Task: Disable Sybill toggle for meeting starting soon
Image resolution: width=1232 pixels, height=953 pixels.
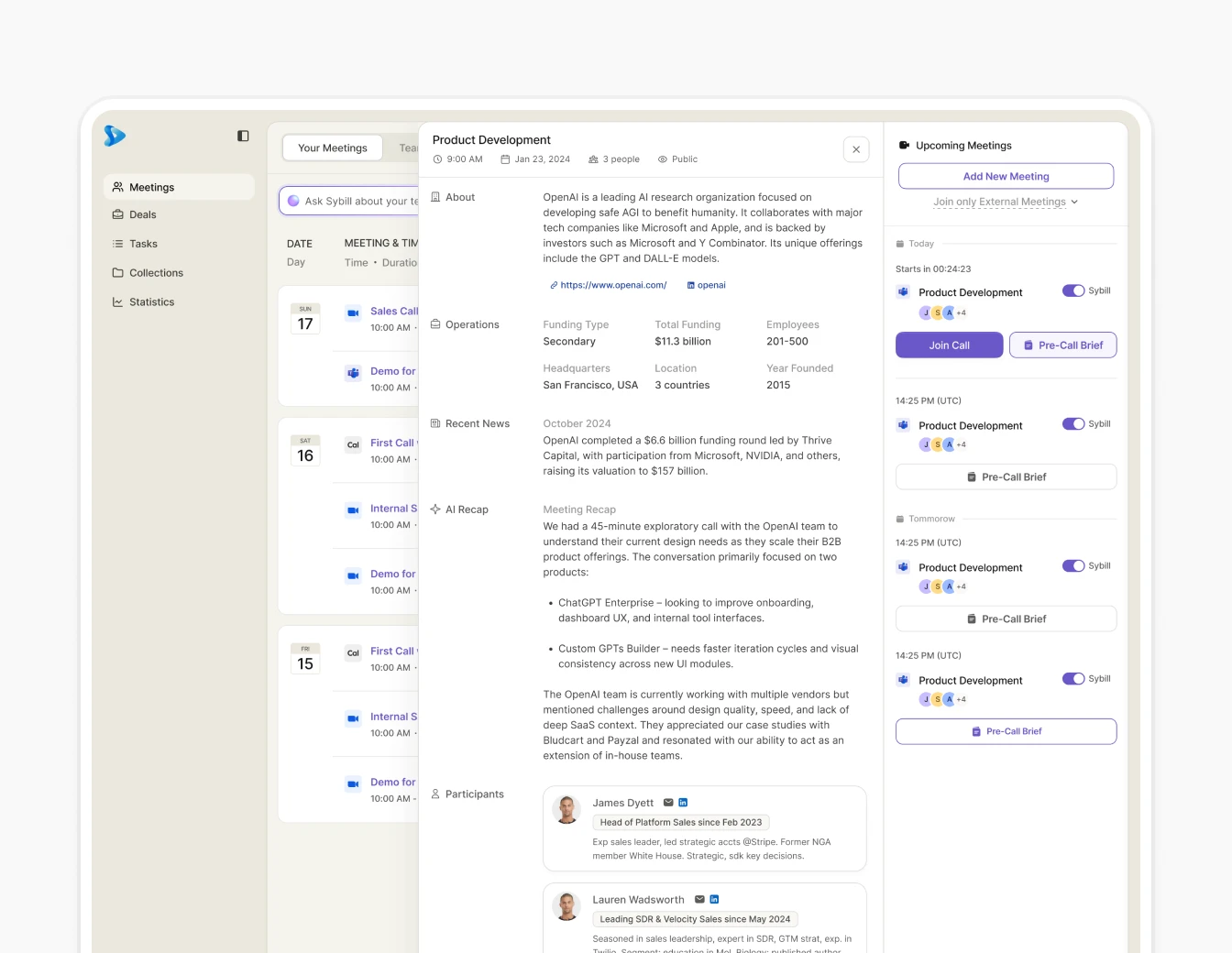Action: tap(1072, 290)
